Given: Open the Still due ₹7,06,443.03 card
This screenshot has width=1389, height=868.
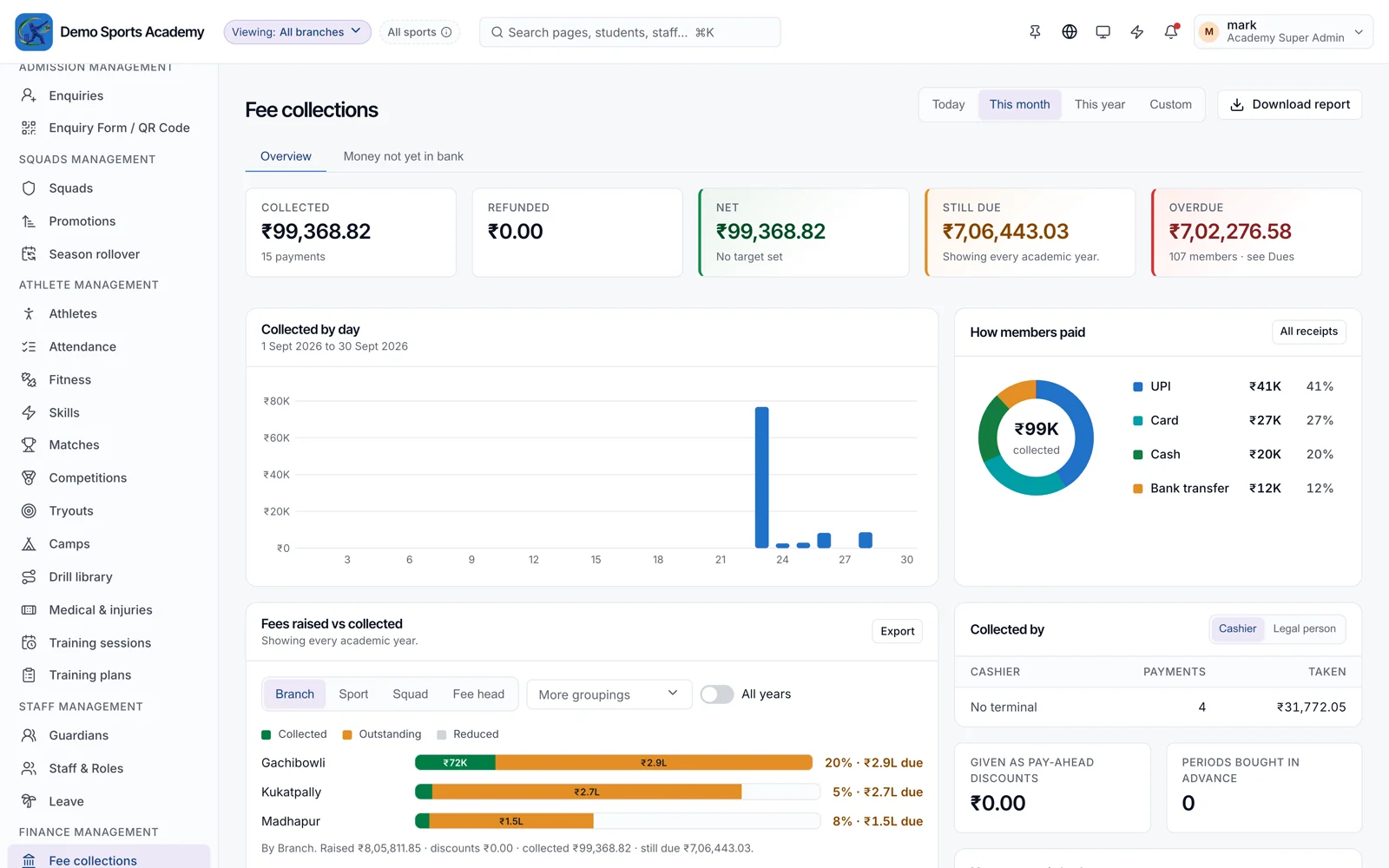Looking at the screenshot, I should [1030, 233].
